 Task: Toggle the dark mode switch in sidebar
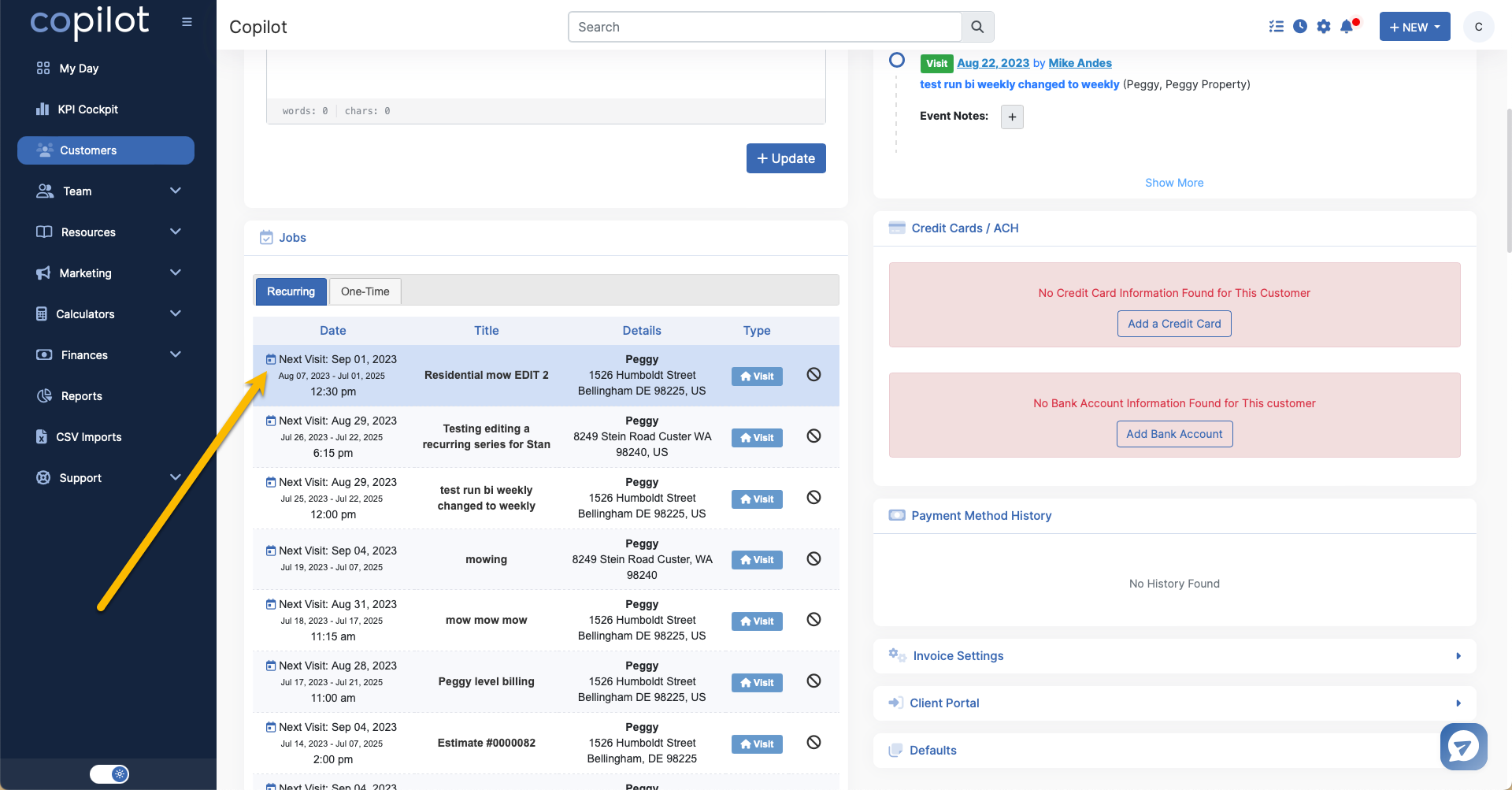coord(109,774)
